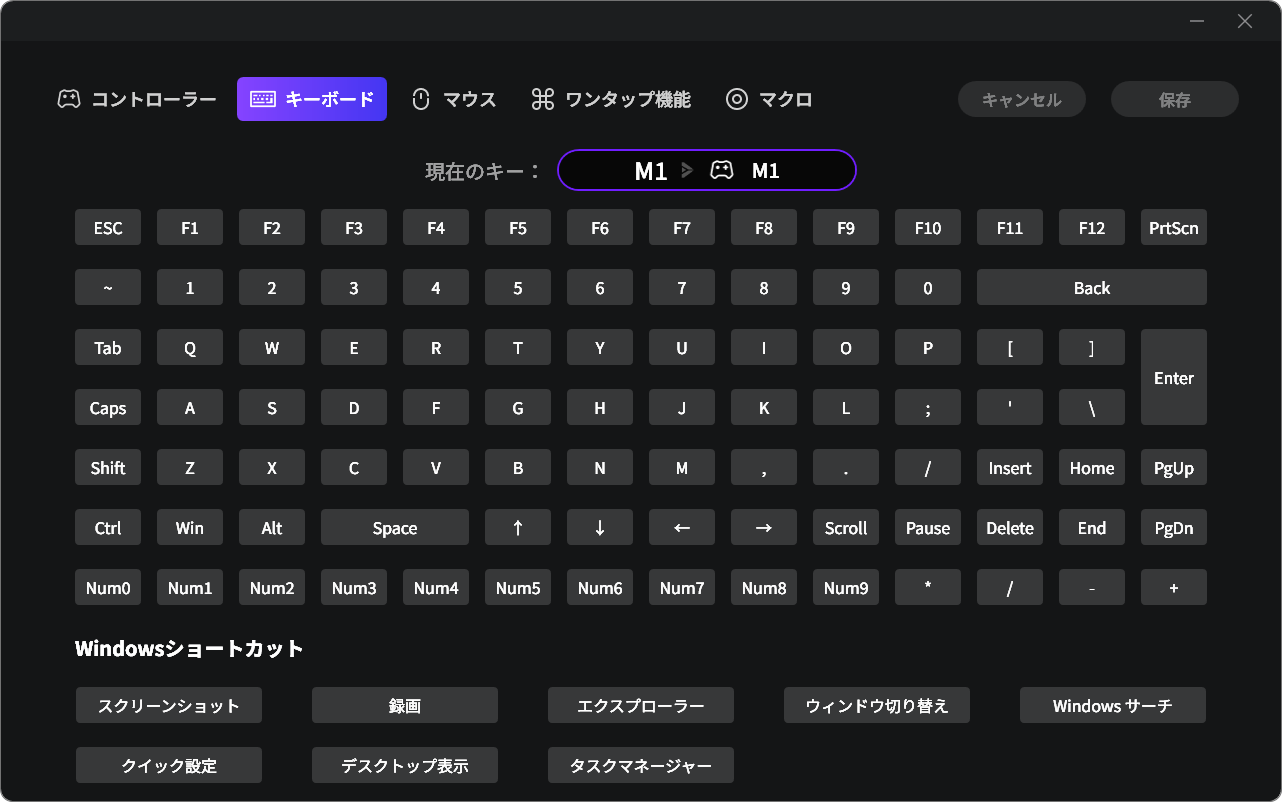Viewport: 1282px width, 802px height.
Task: Select the PrtScn key
Action: tap(1174, 228)
